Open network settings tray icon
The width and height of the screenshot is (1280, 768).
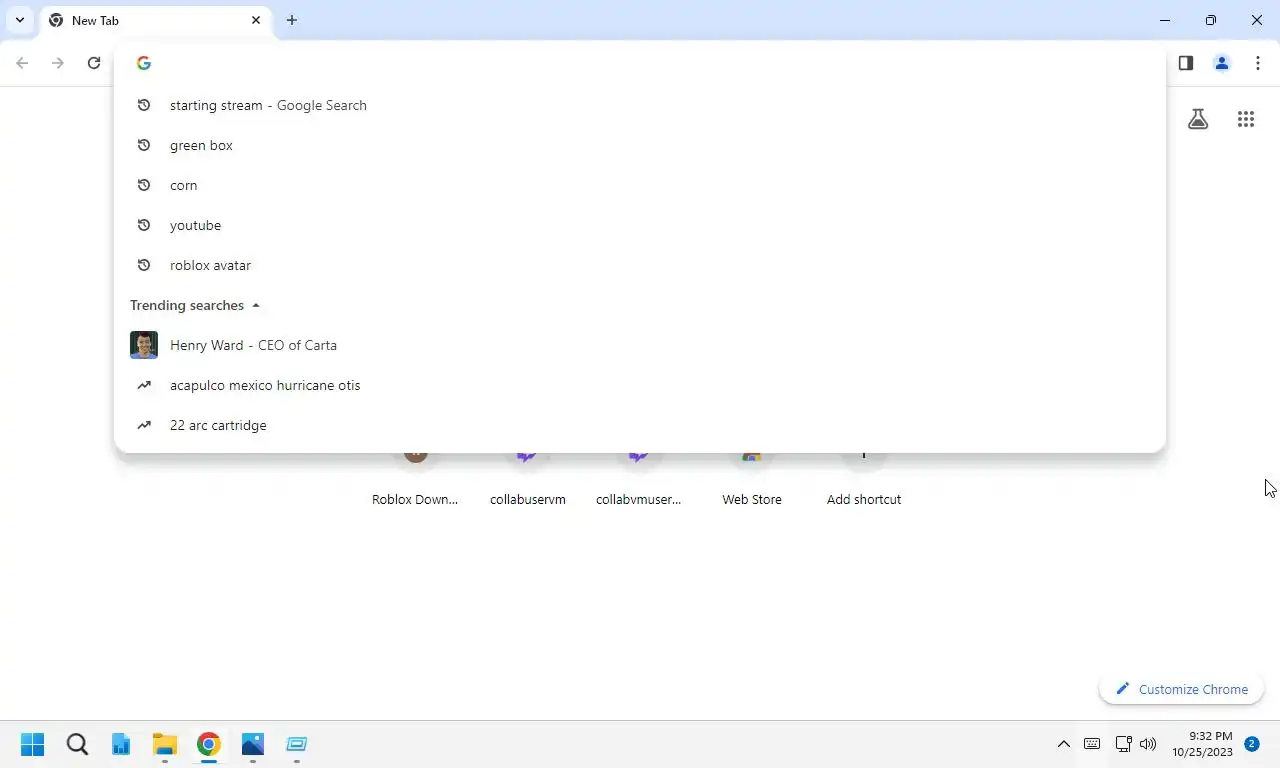click(x=1123, y=744)
